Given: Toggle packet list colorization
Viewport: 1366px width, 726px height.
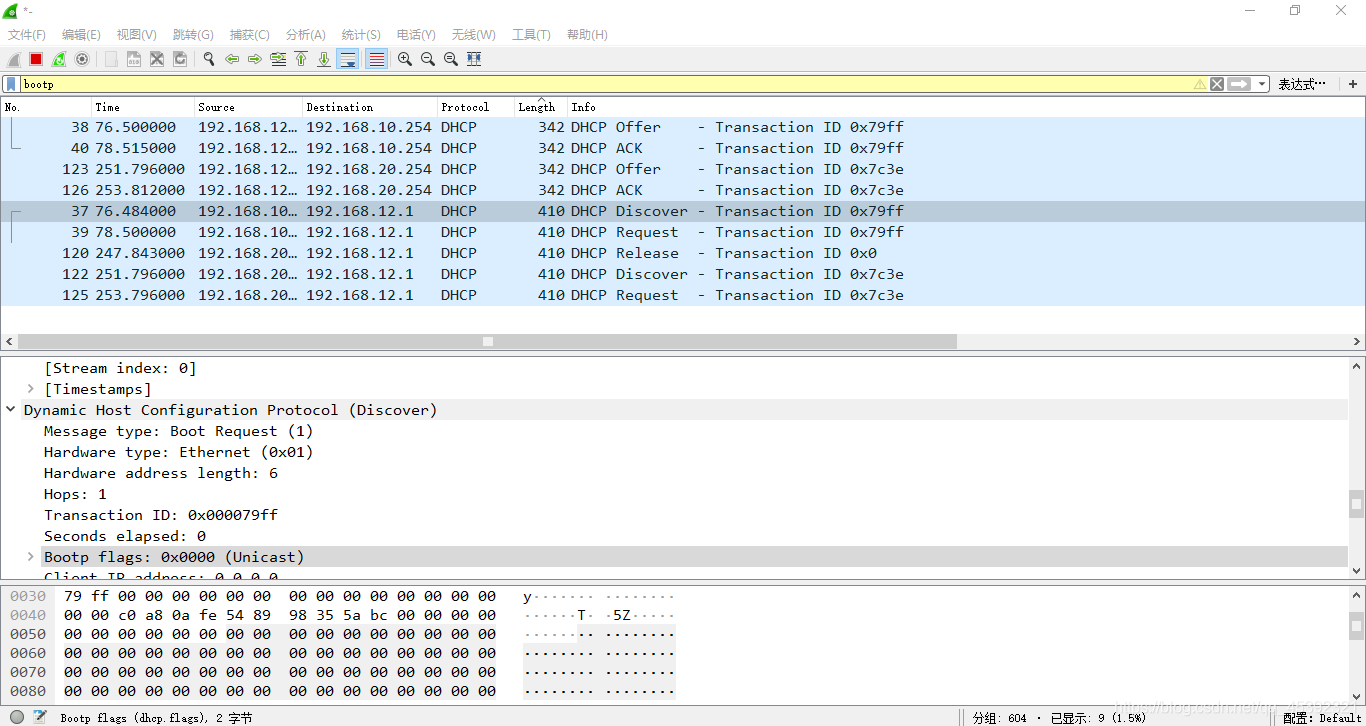Looking at the screenshot, I should [377, 59].
